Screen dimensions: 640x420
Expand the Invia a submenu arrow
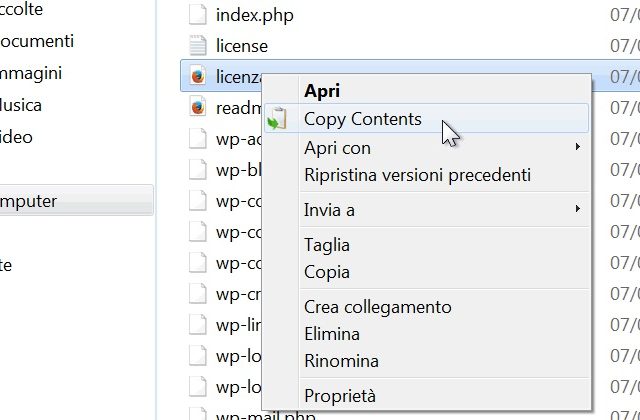[578, 209]
